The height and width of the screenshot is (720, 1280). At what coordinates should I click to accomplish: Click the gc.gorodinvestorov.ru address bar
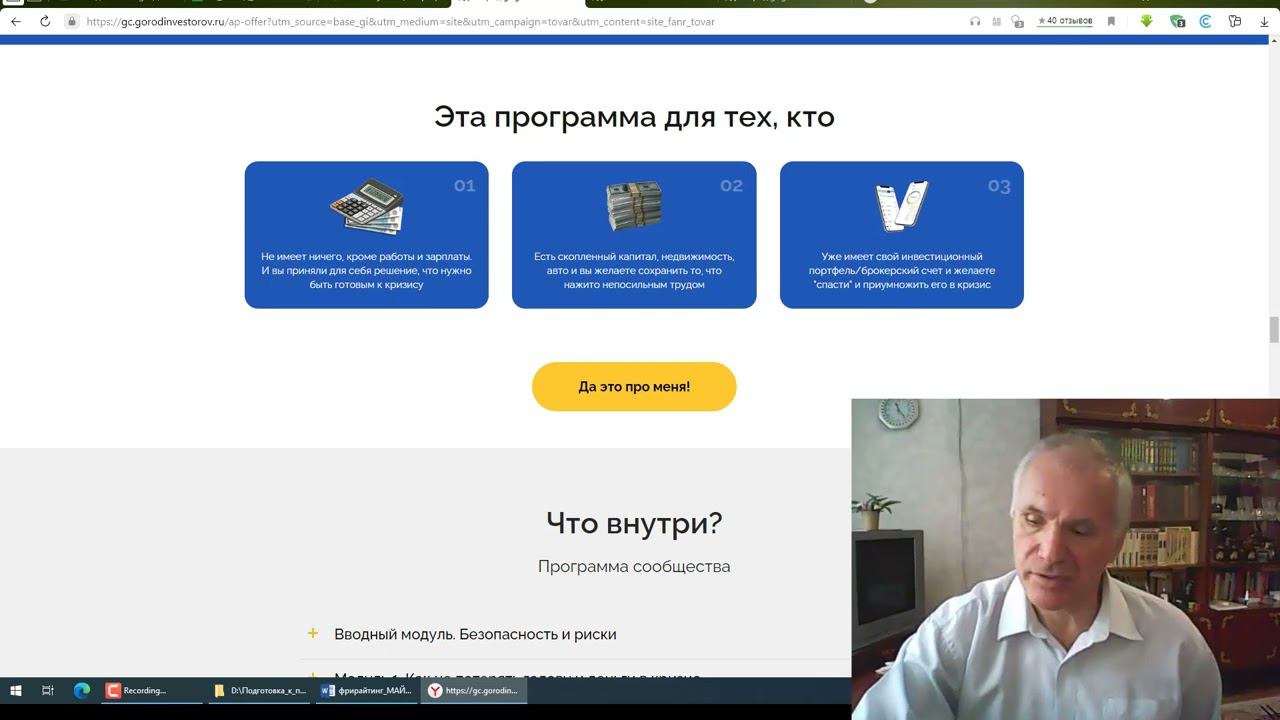pyautogui.click(x=400, y=21)
